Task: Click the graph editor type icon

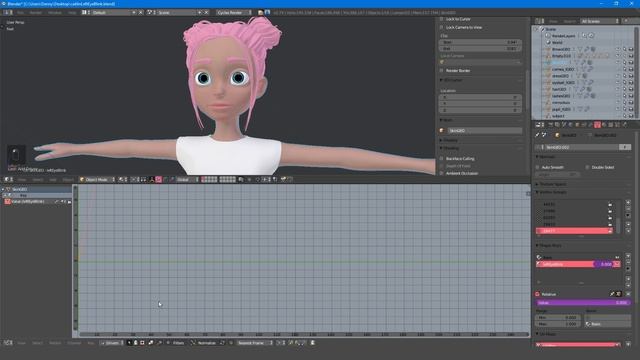Action: tap(7, 342)
